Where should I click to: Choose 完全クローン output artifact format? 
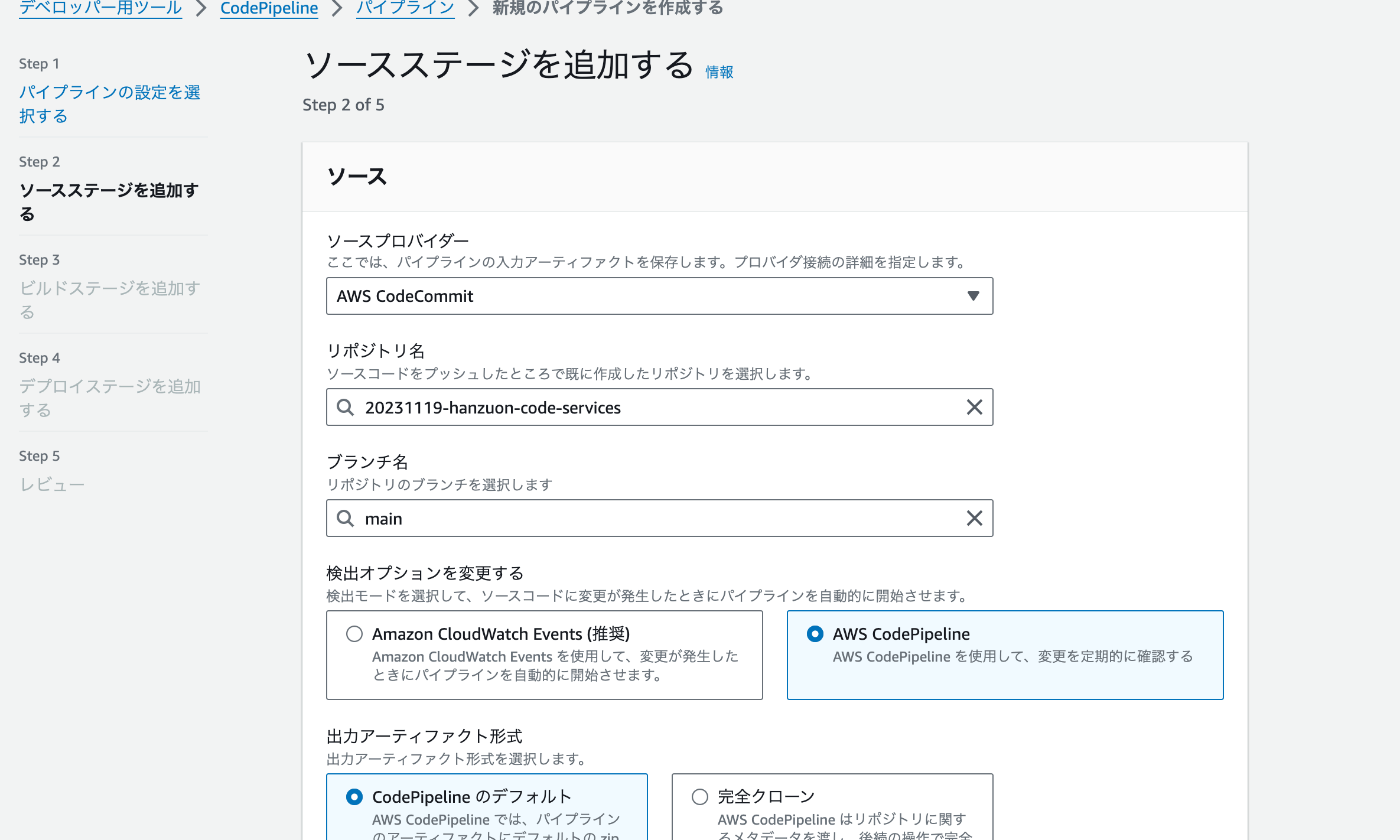(700, 797)
